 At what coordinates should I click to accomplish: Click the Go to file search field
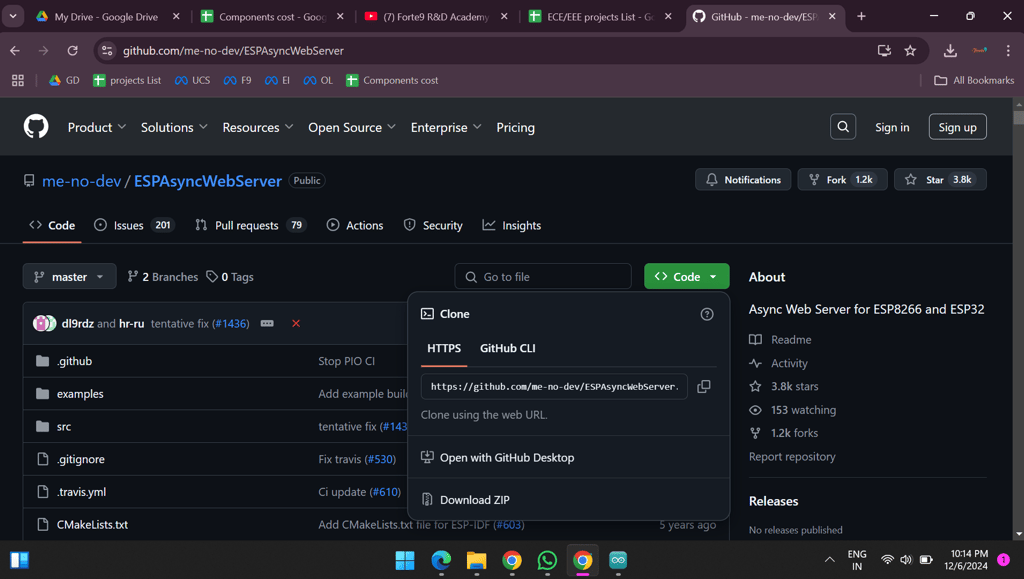pos(543,277)
